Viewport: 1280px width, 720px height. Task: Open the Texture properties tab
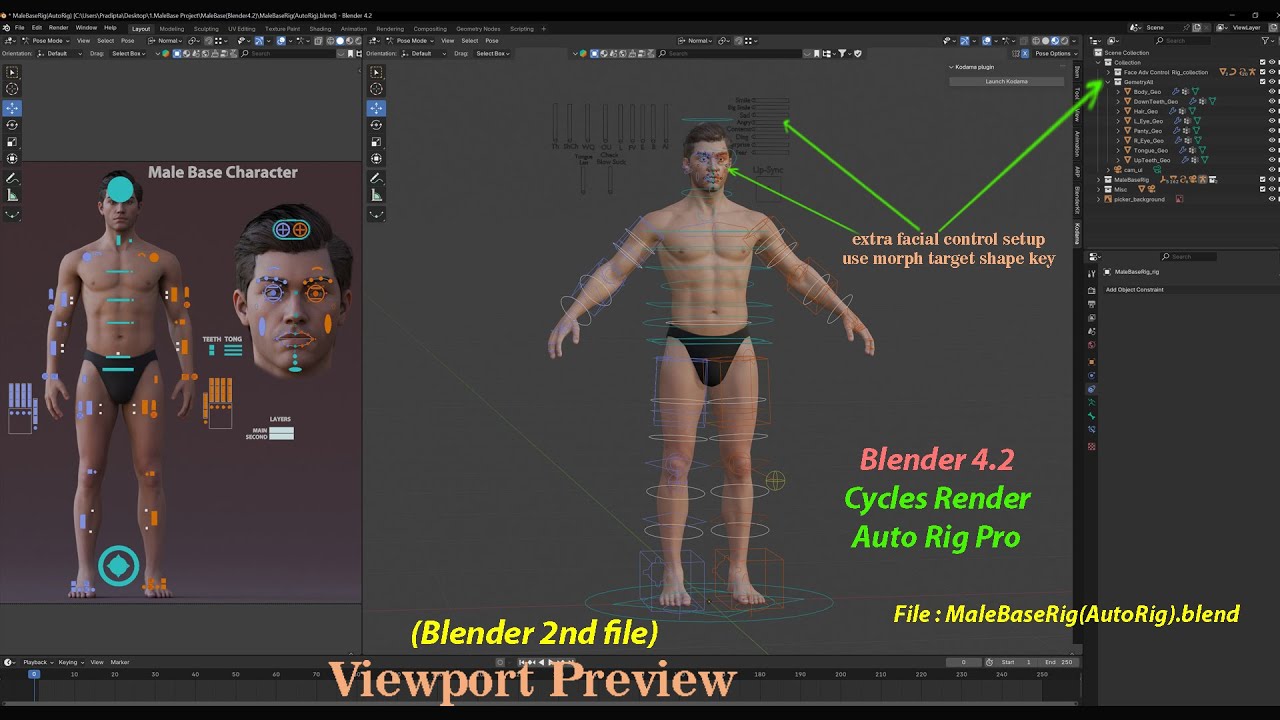[1091, 446]
